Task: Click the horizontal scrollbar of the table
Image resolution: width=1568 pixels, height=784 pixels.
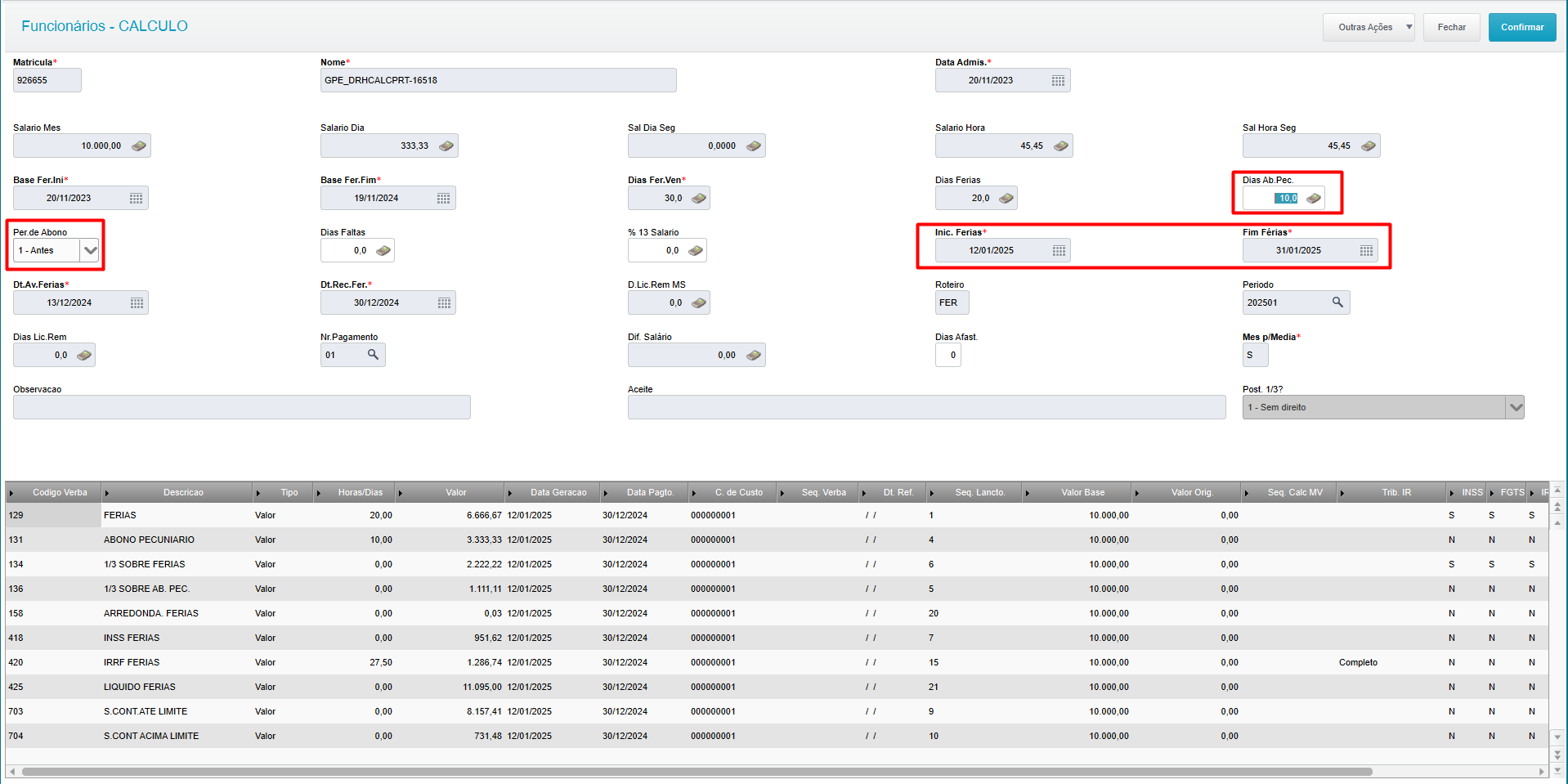Action: 697,771
